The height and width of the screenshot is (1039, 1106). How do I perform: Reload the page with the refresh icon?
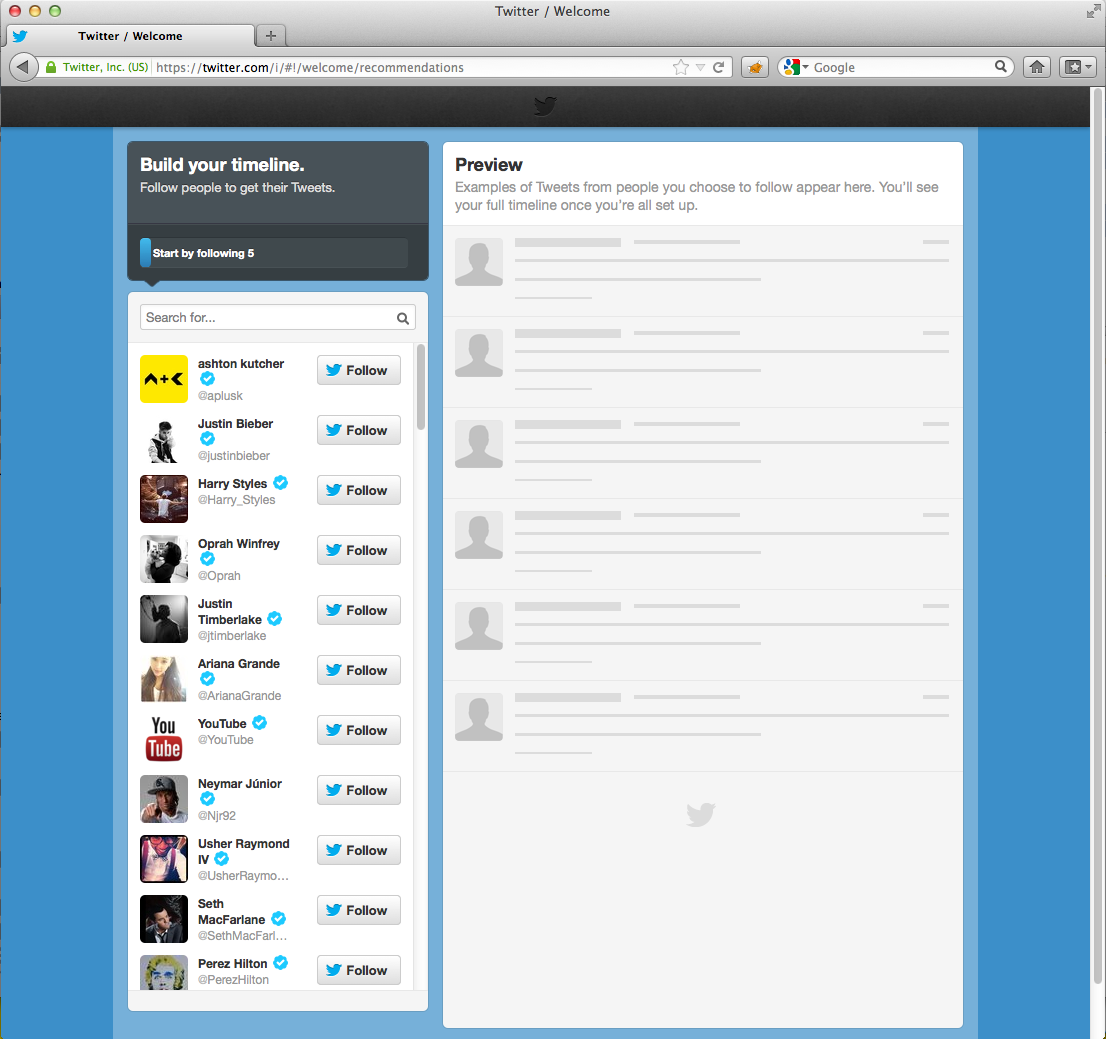tap(719, 67)
